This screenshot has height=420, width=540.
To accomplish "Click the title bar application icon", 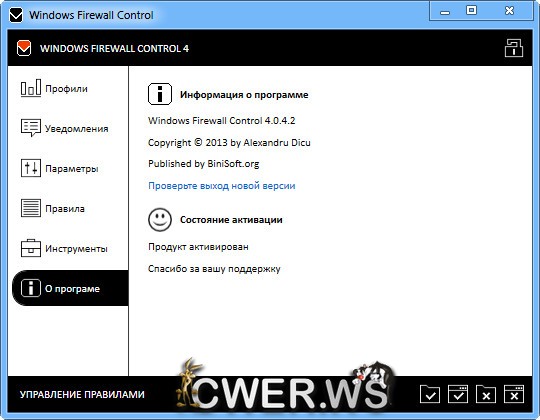I will point(16,15).
